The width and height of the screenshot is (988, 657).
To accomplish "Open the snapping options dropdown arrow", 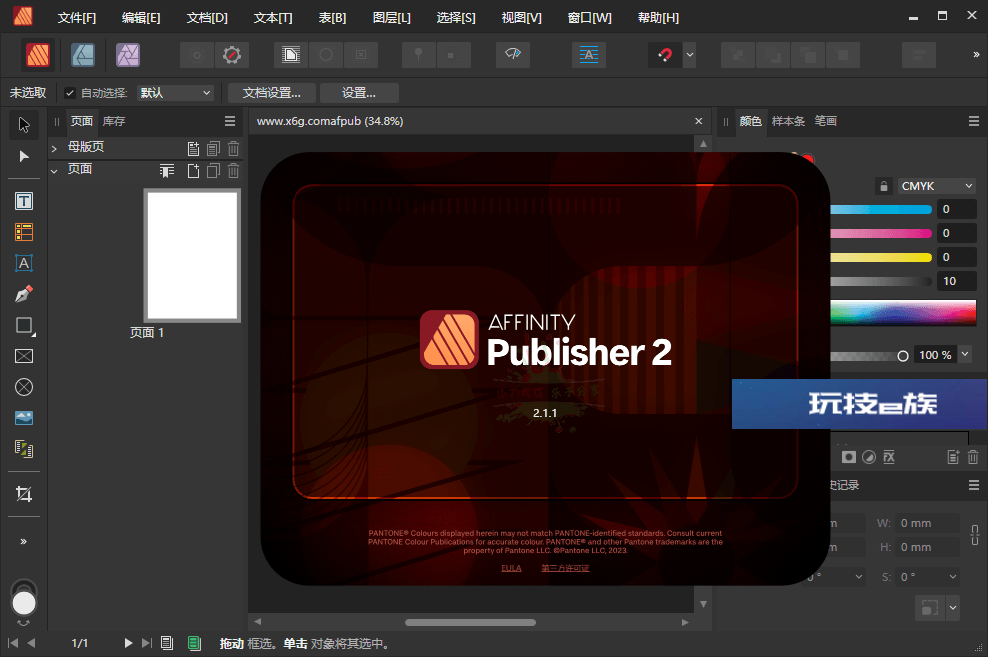I will [690, 55].
